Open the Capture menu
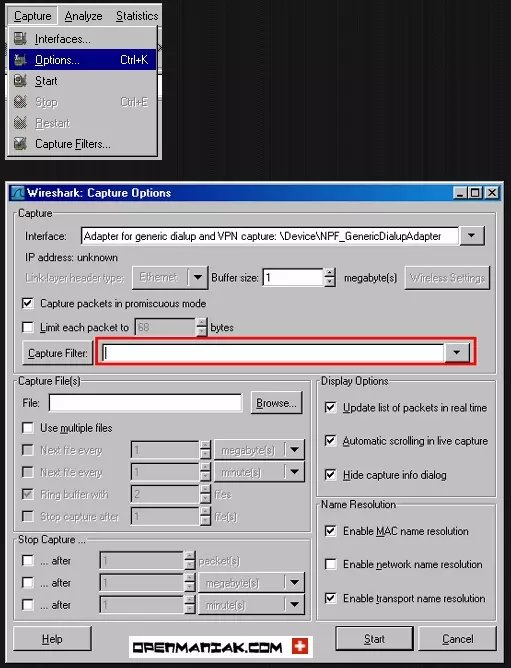 [32, 16]
